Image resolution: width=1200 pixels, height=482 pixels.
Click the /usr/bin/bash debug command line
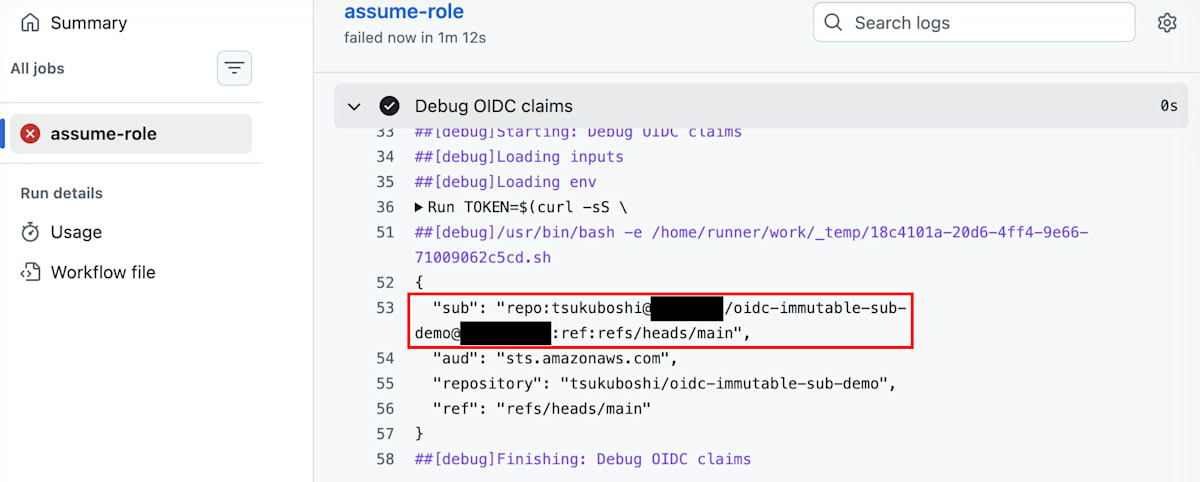pos(751,244)
